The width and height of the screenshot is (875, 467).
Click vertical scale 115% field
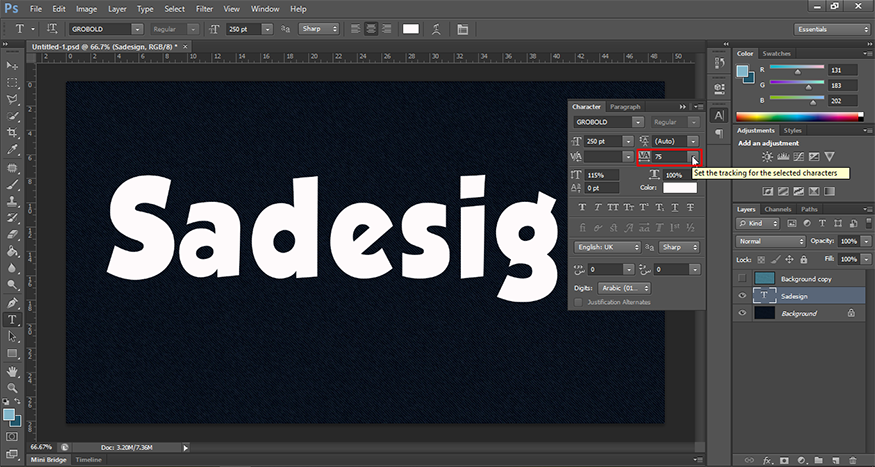coord(602,175)
